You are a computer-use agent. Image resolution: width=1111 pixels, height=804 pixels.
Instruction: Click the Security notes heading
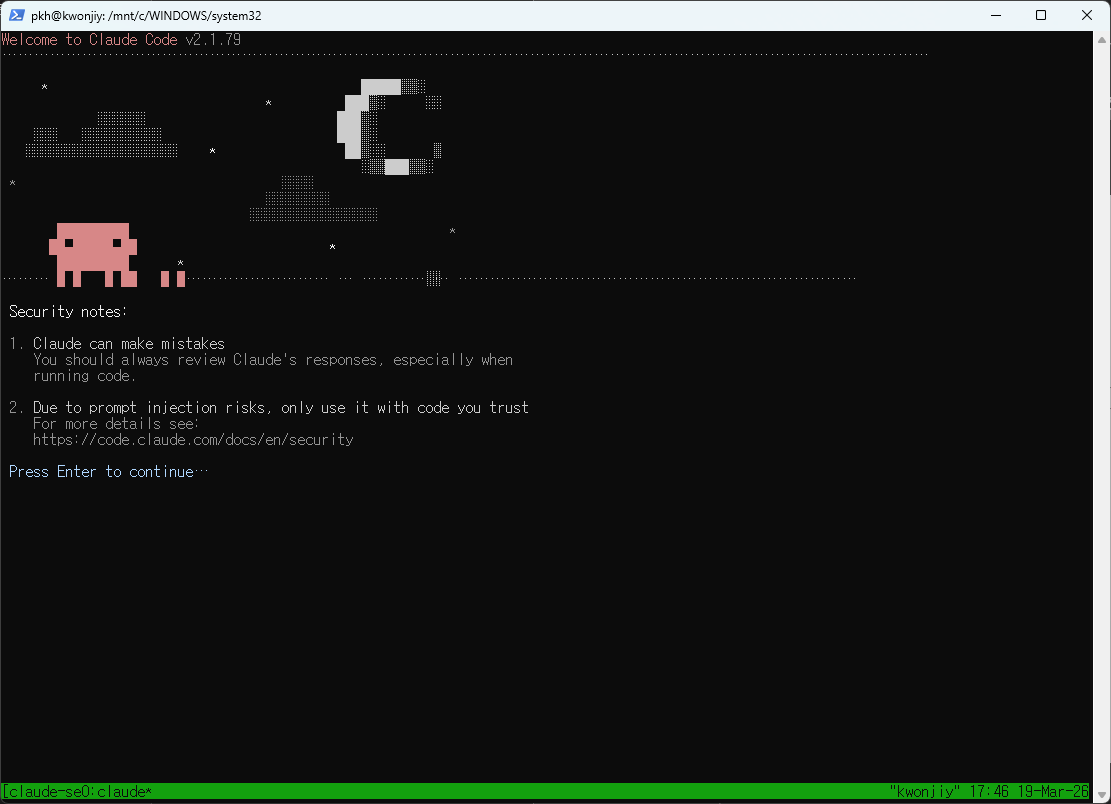(x=68, y=312)
